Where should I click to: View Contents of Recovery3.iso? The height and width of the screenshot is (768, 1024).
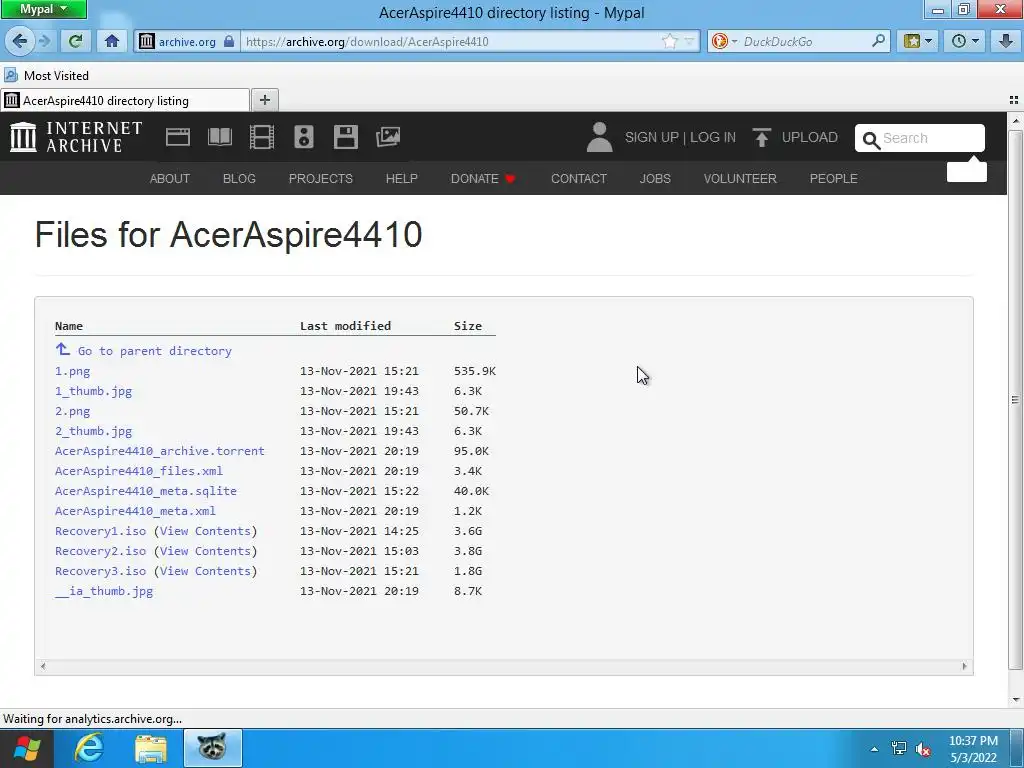click(205, 571)
